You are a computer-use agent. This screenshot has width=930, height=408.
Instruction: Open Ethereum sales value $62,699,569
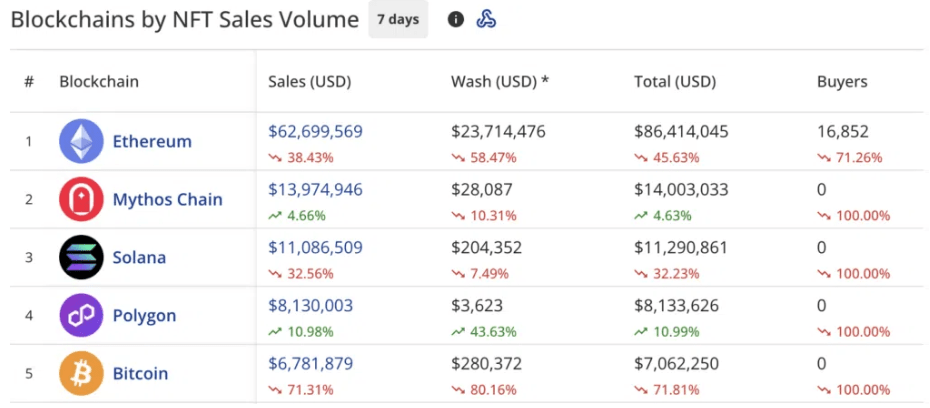tap(315, 131)
